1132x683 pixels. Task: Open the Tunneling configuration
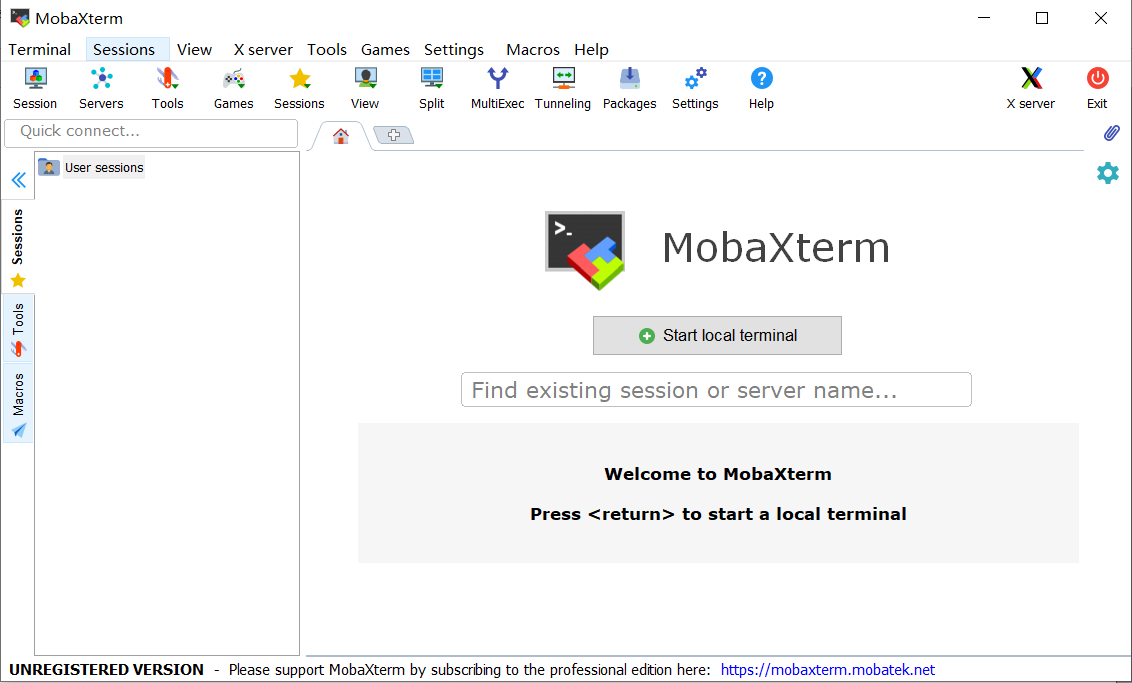[563, 88]
